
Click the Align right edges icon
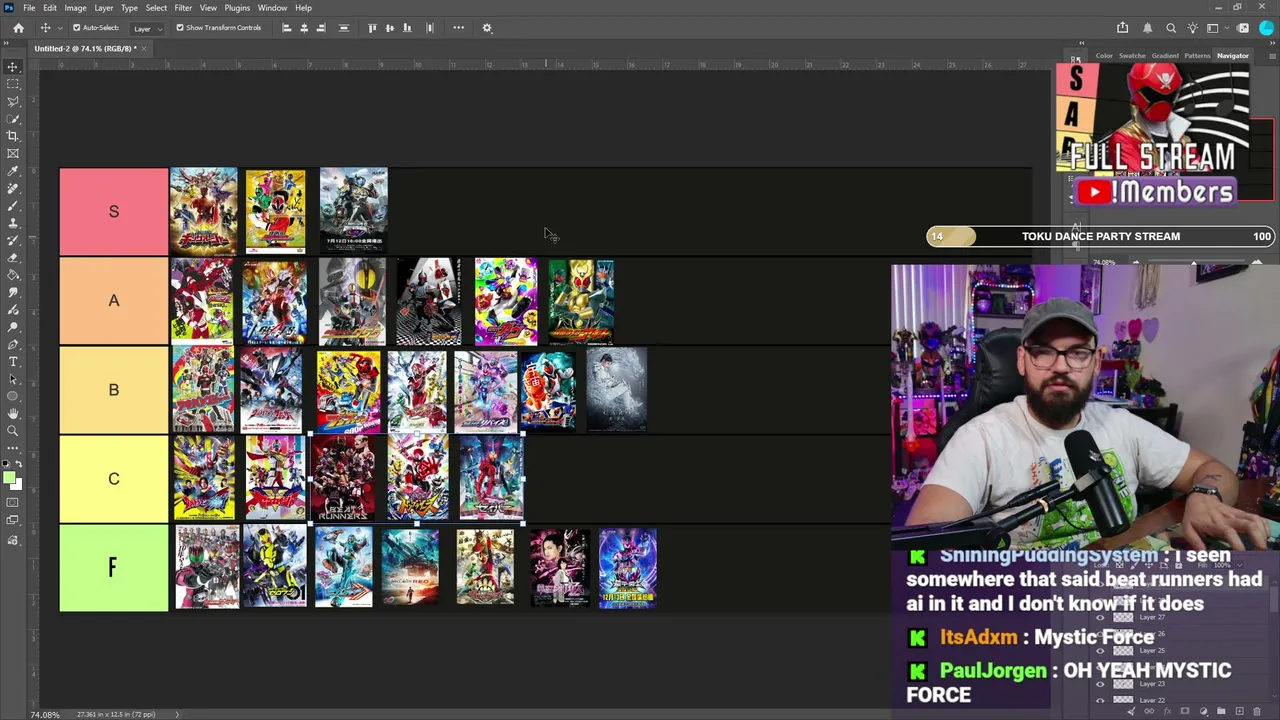(321, 28)
